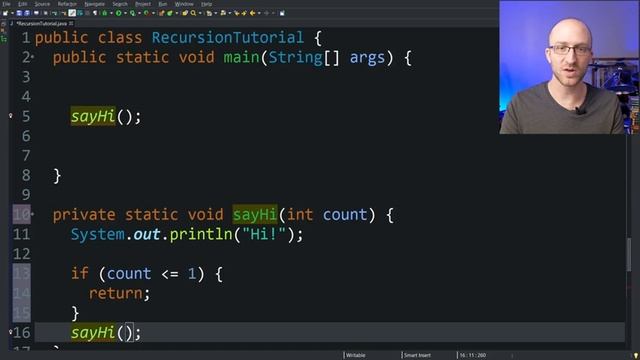Click the Save toolbar icon
Viewport: 640px width, 360px height.
[x=19, y=13]
